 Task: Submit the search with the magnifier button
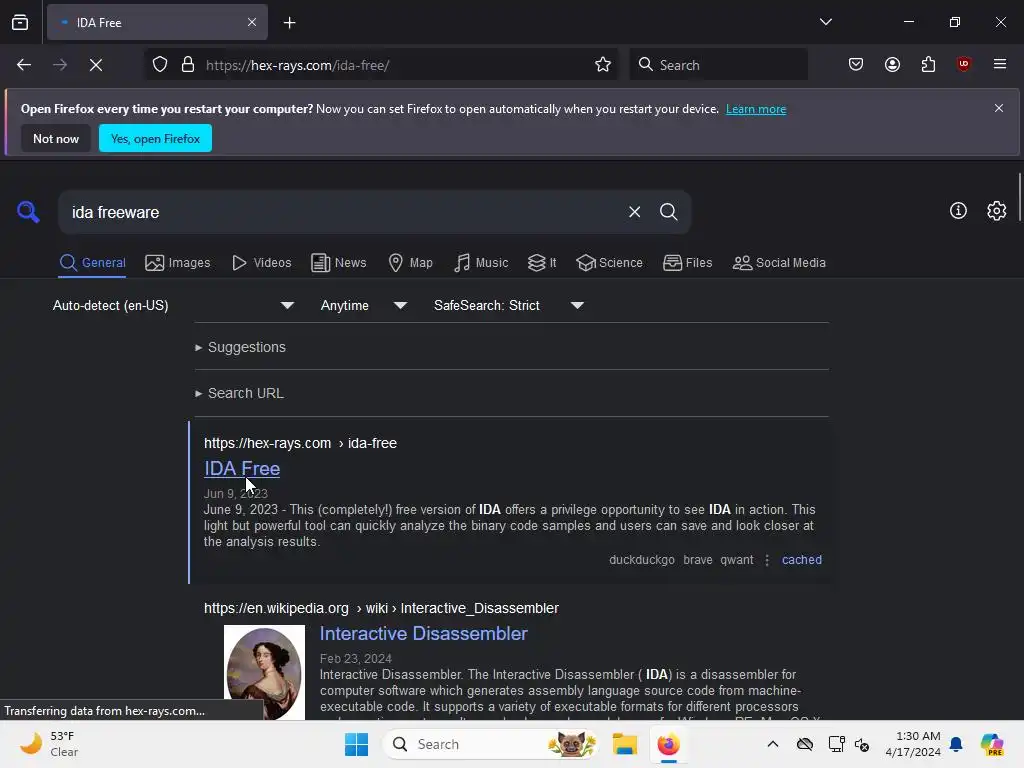668,212
